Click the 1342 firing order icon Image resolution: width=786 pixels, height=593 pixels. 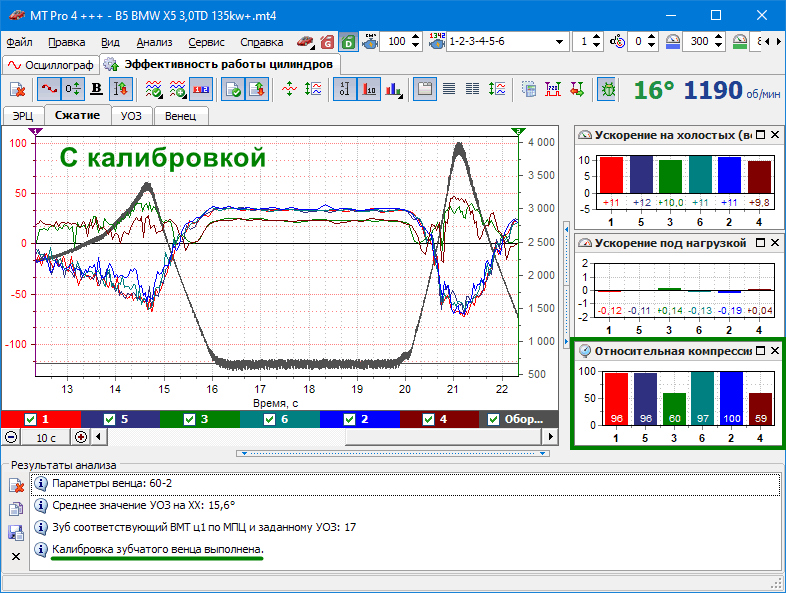coord(437,41)
